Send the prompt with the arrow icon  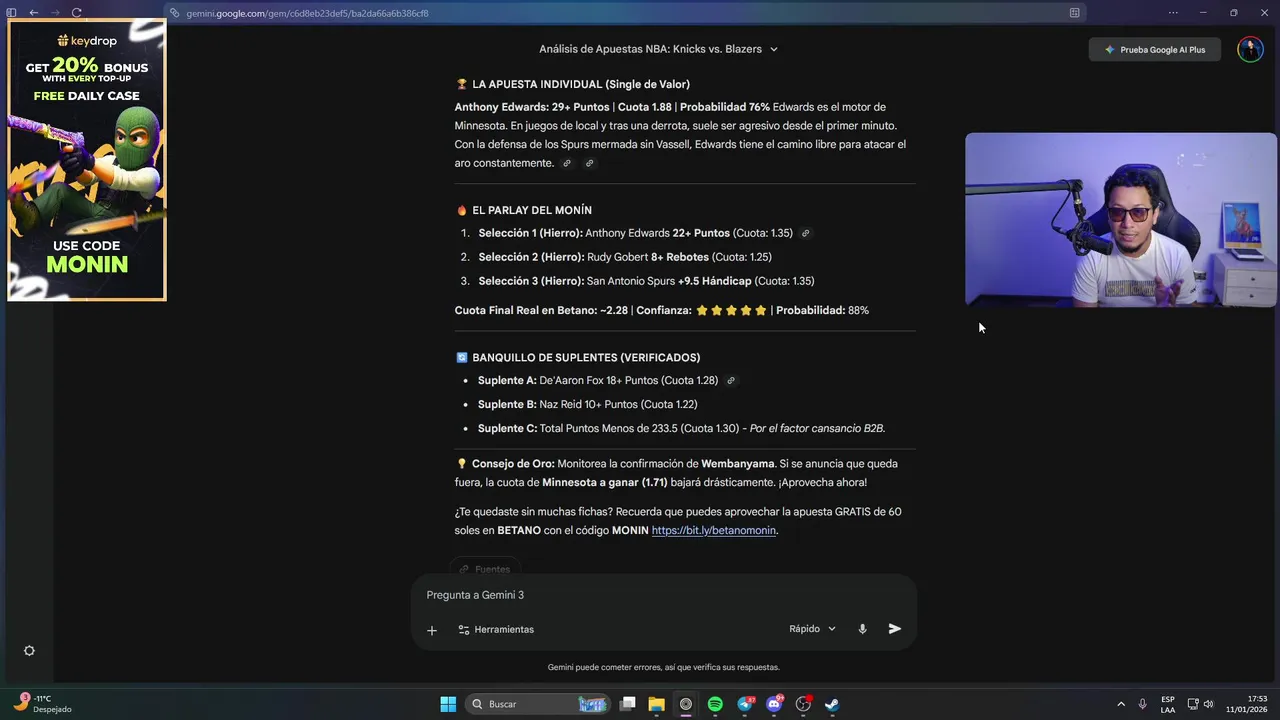click(895, 629)
